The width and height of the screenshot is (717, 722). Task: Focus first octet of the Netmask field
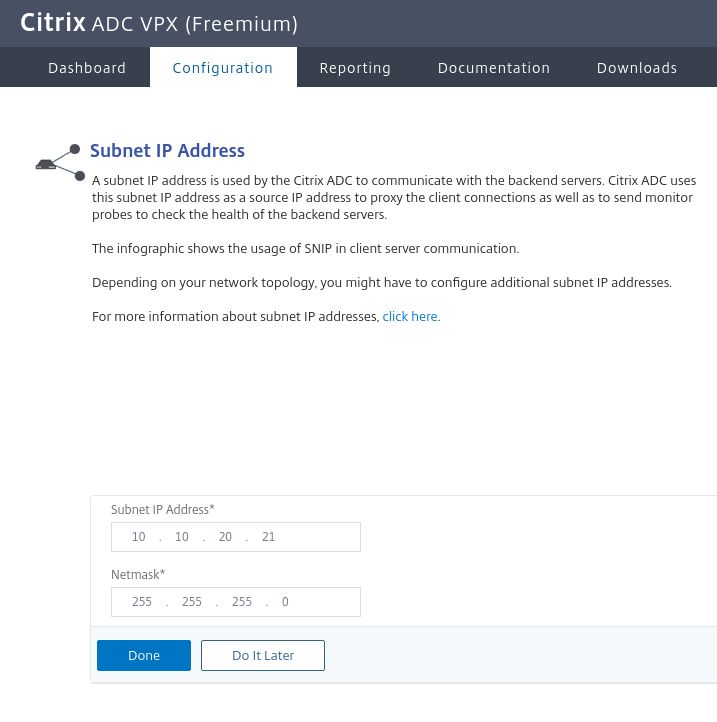[x=142, y=602]
